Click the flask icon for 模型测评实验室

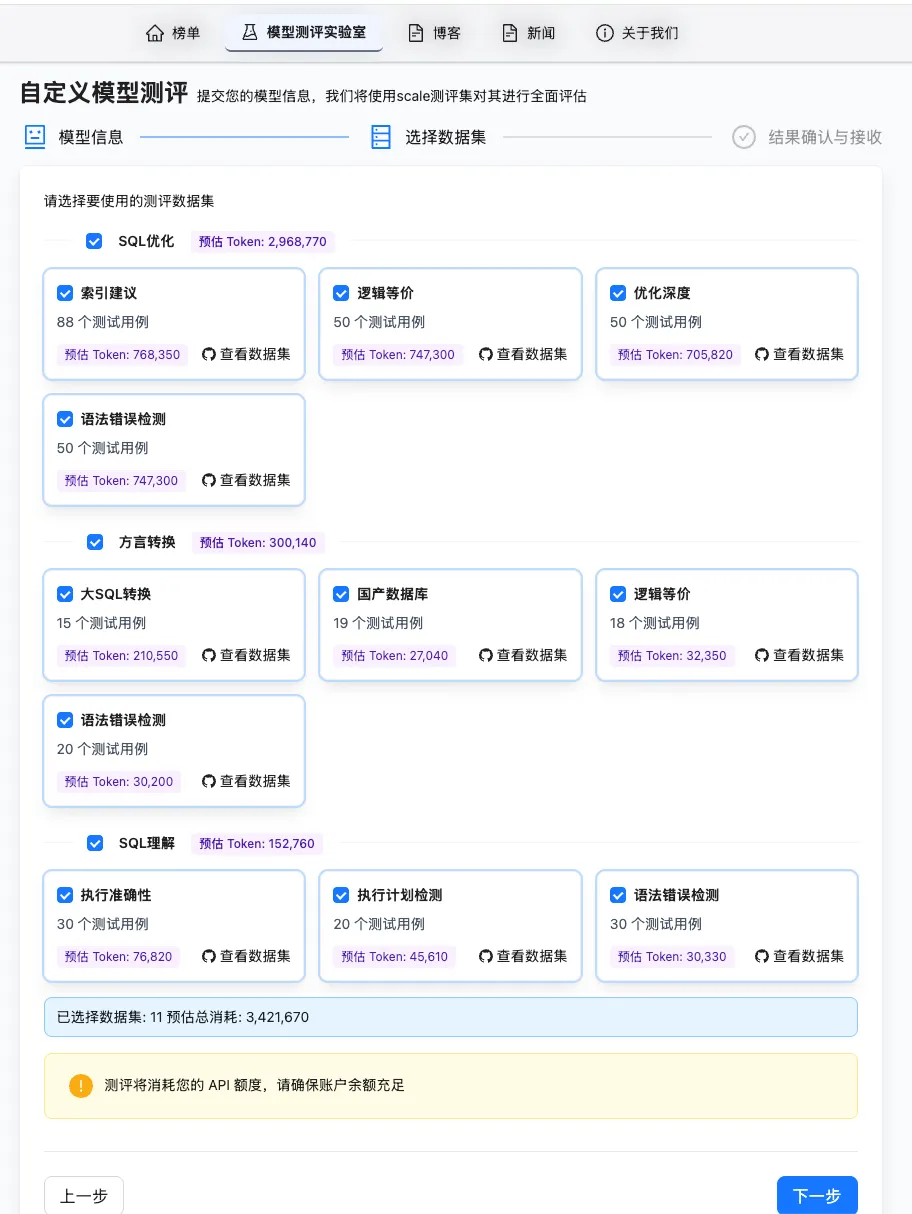pyautogui.click(x=249, y=33)
